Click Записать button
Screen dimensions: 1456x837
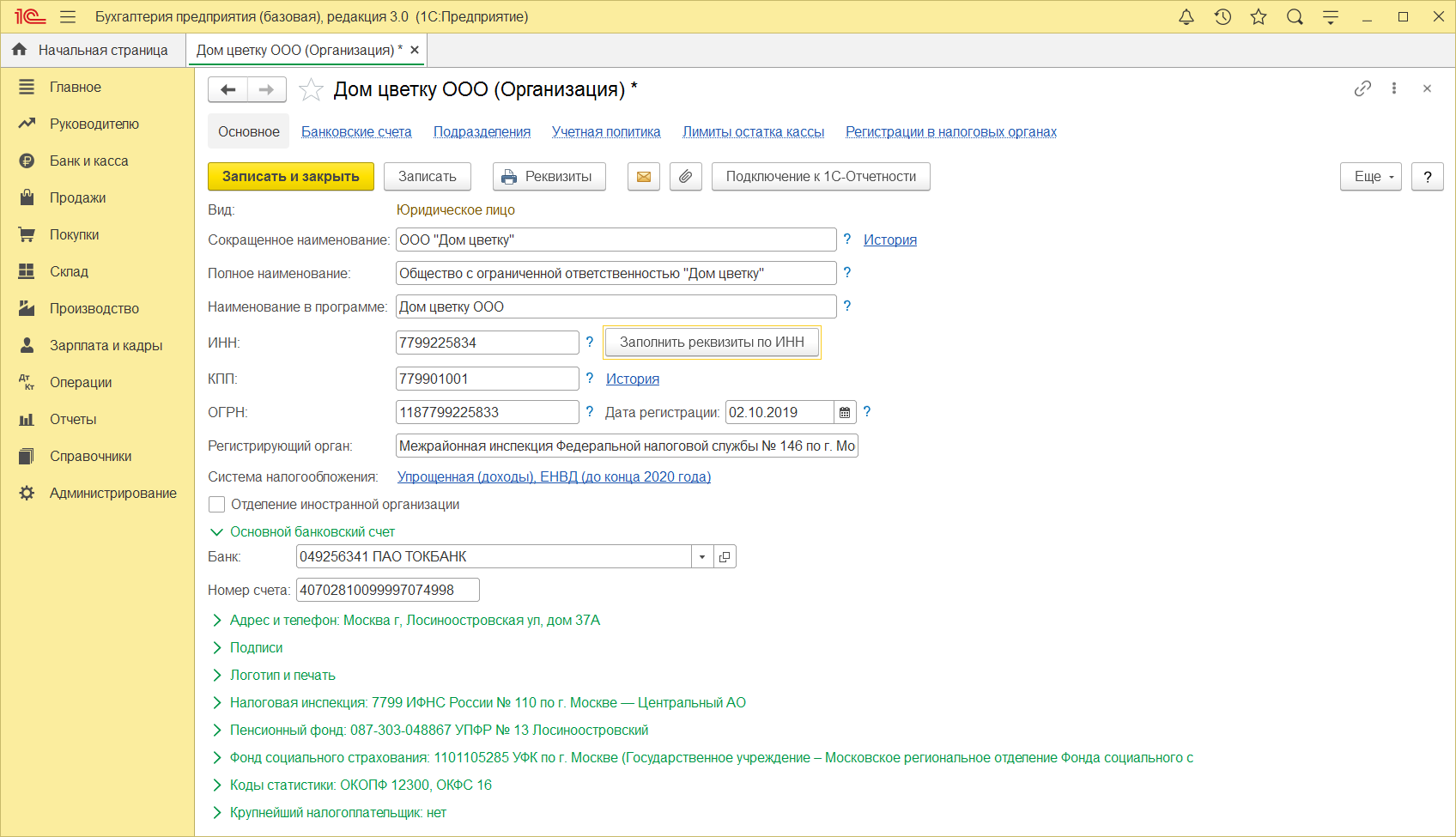428,177
